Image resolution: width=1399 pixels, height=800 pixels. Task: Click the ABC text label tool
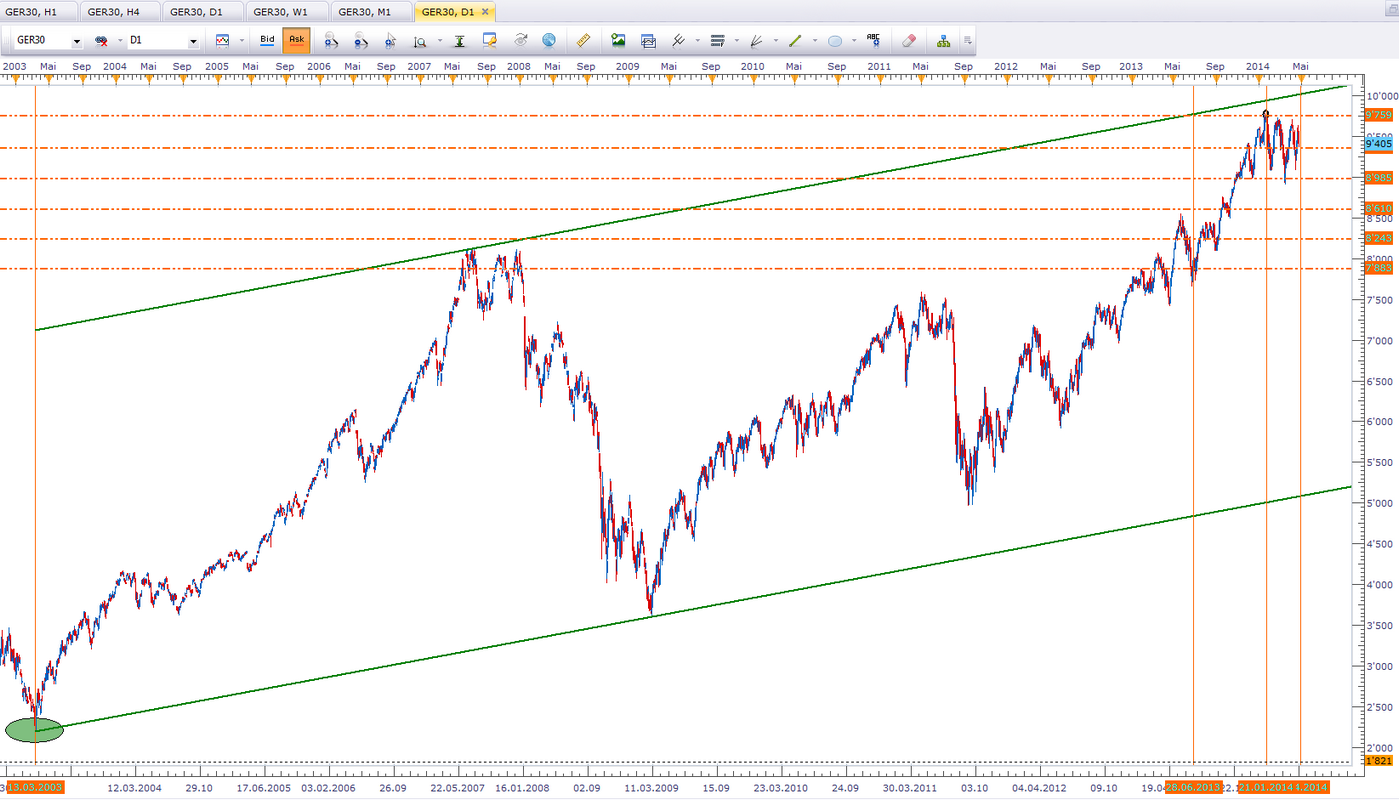click(873, 41)
